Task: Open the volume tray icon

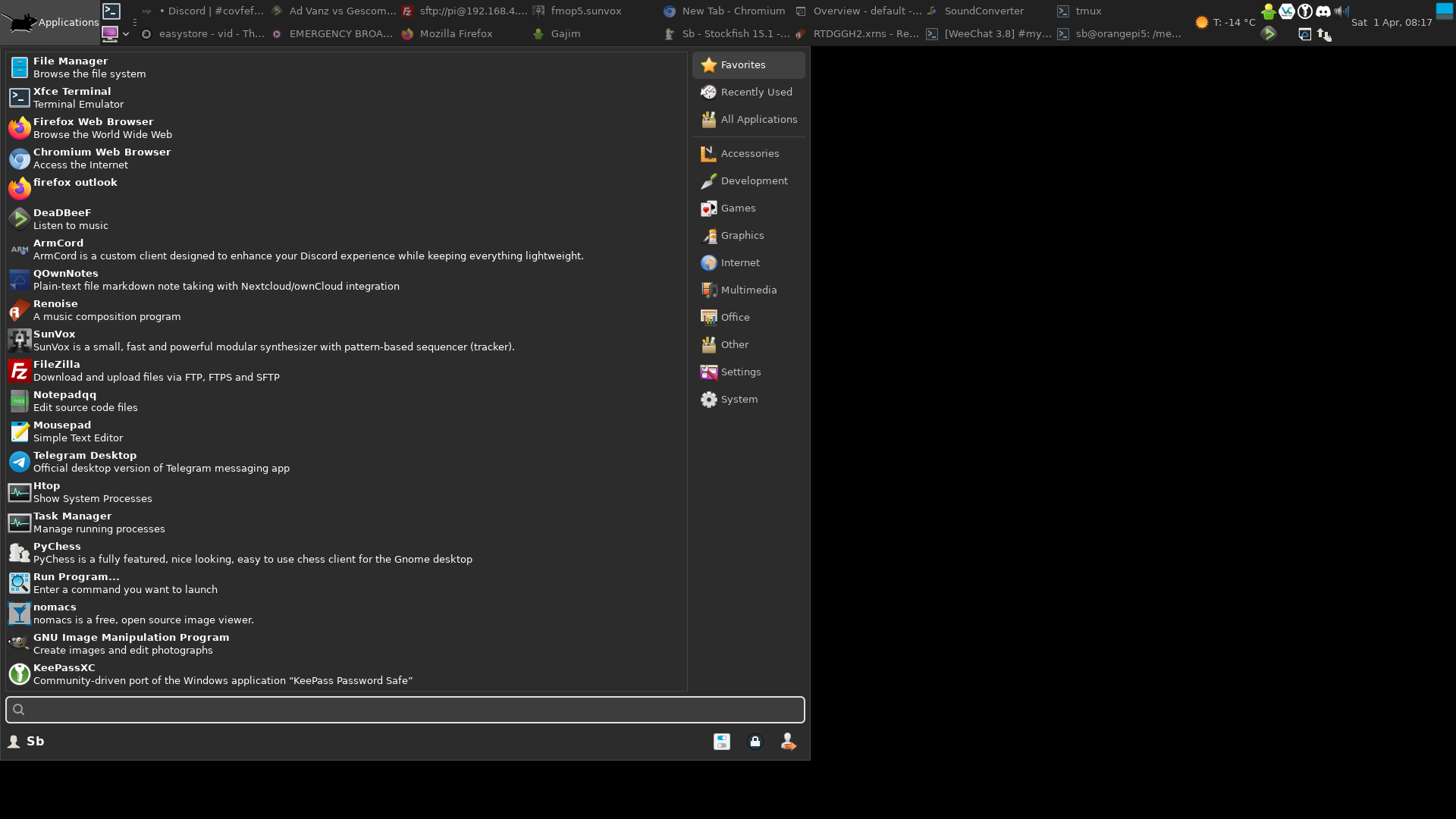Action: click(x=1341, y=11)
